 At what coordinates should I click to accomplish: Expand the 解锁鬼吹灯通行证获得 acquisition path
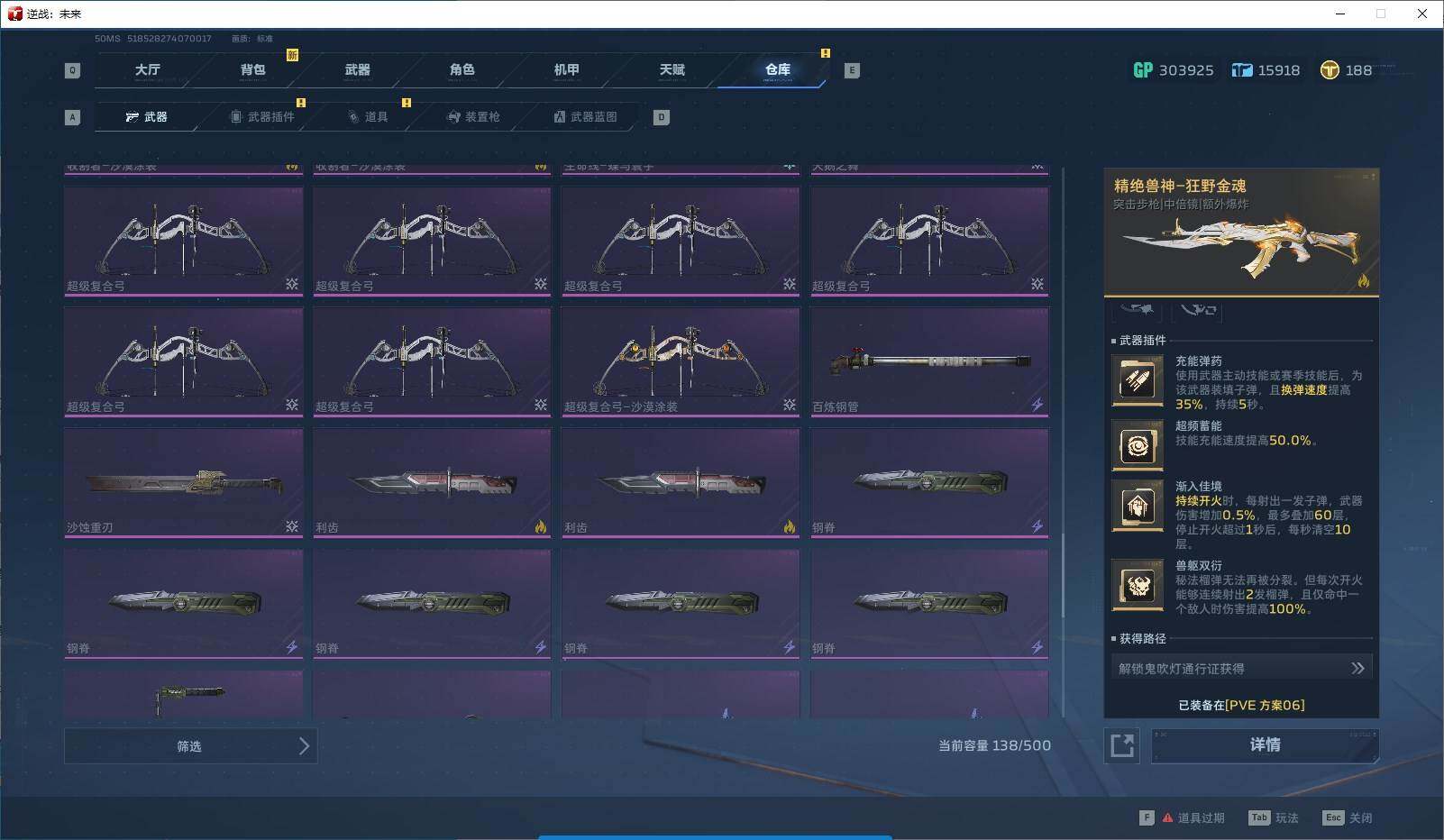click(1242, 668)
